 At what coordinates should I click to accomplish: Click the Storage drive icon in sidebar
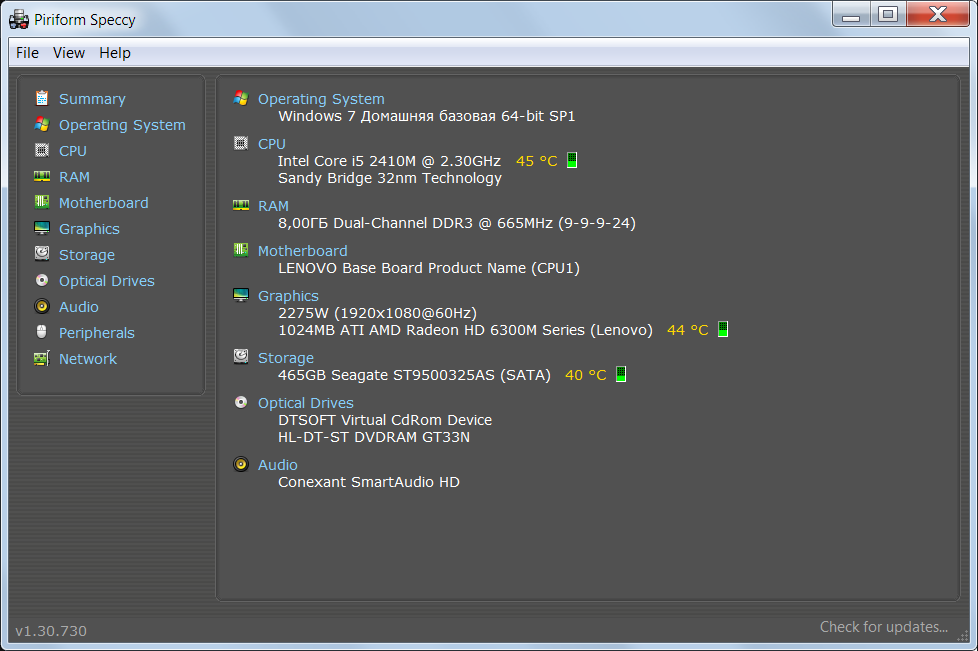coord(41,254)
